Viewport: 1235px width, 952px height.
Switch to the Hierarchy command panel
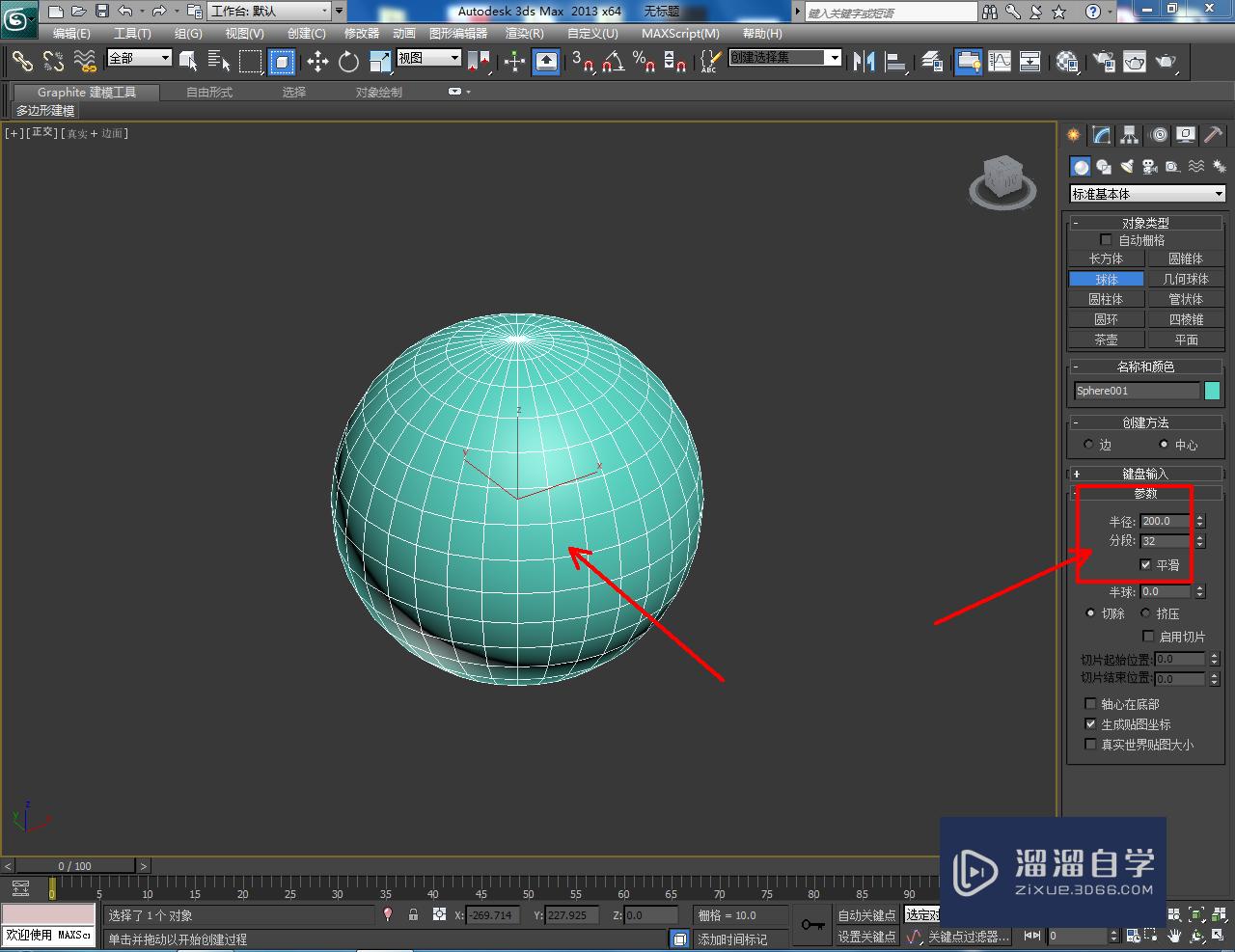[x=1129, y=135]
